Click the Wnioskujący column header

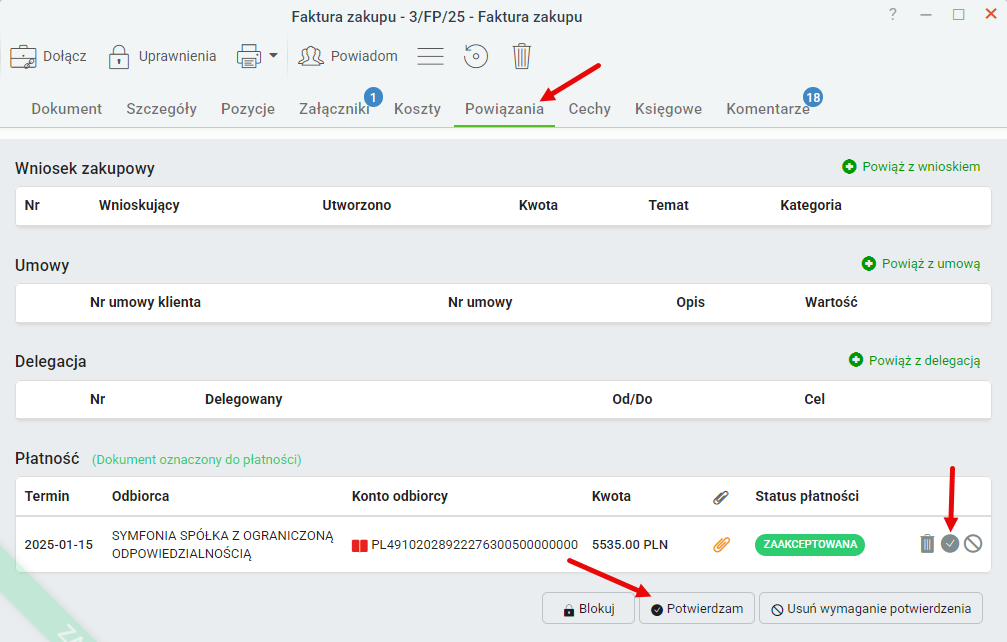coord(139,205)
